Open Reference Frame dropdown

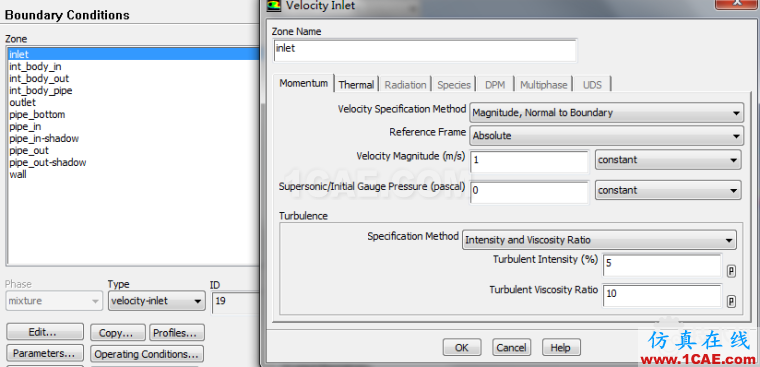click(606, 136)
